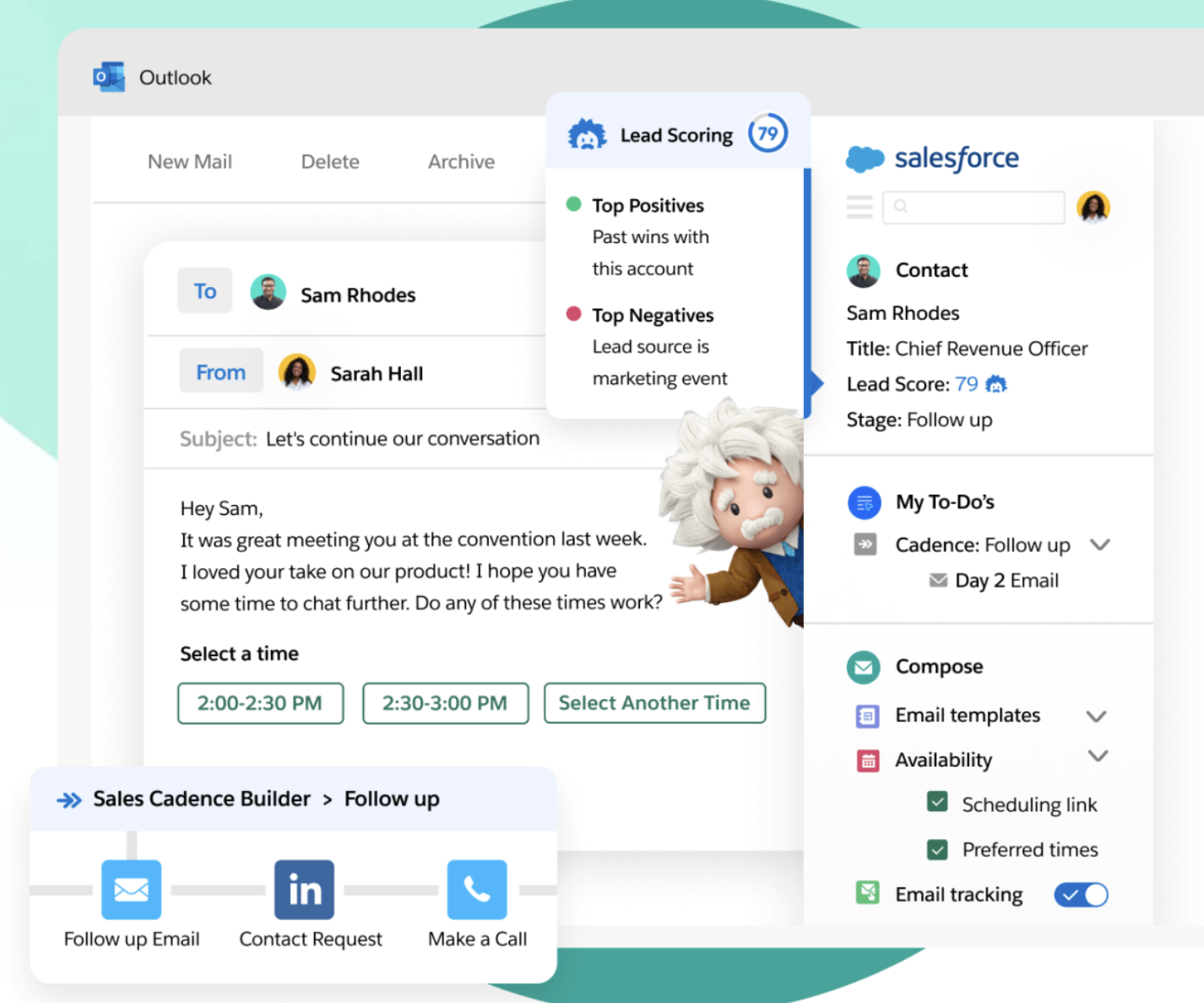The image size is (1204, 1003).
Task: Click the Compose envelope icon
Action: (x=863, y=667)
